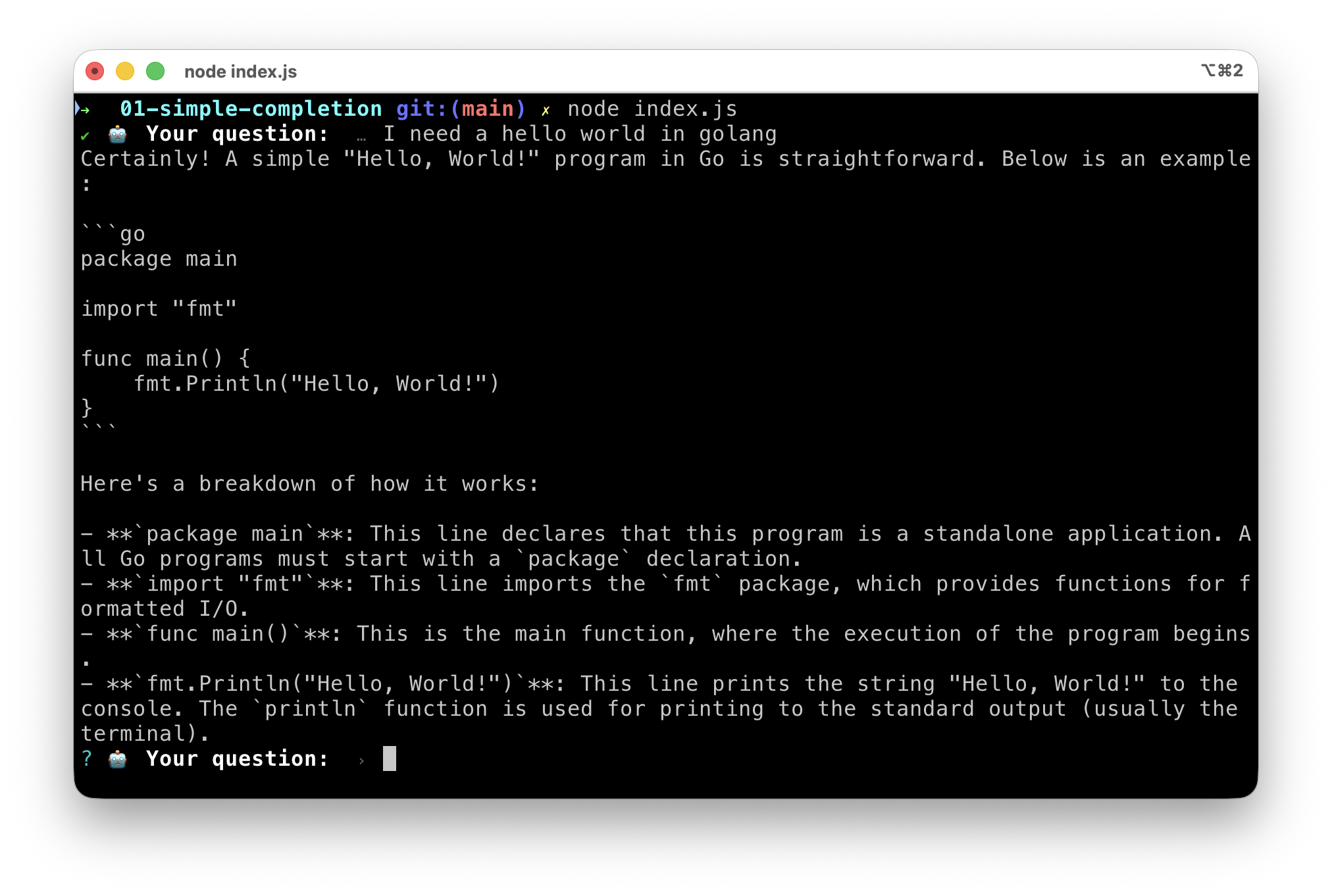
Task: Click the ⌥⌘2 window shortcut indicator
Action: pyautogui.click(x=1221, y=70)
